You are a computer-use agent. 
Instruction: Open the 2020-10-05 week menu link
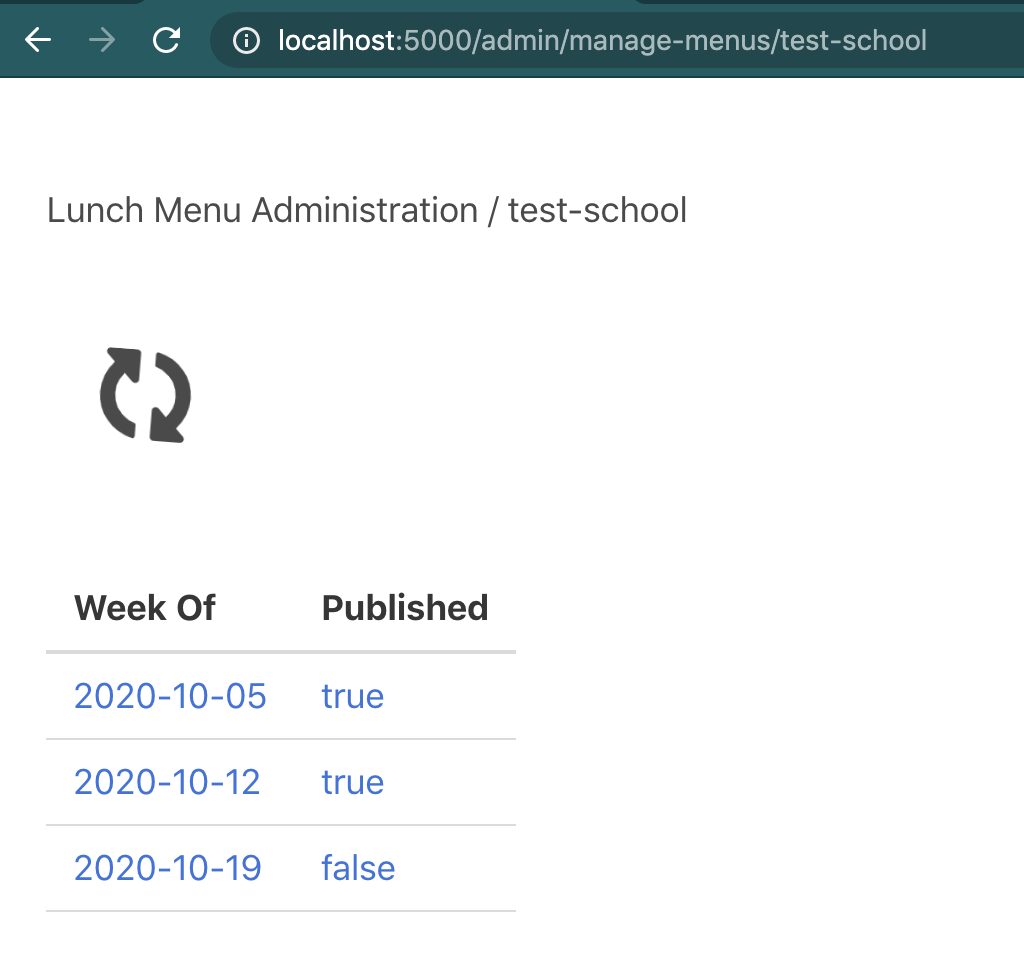[x=170, y=696]
